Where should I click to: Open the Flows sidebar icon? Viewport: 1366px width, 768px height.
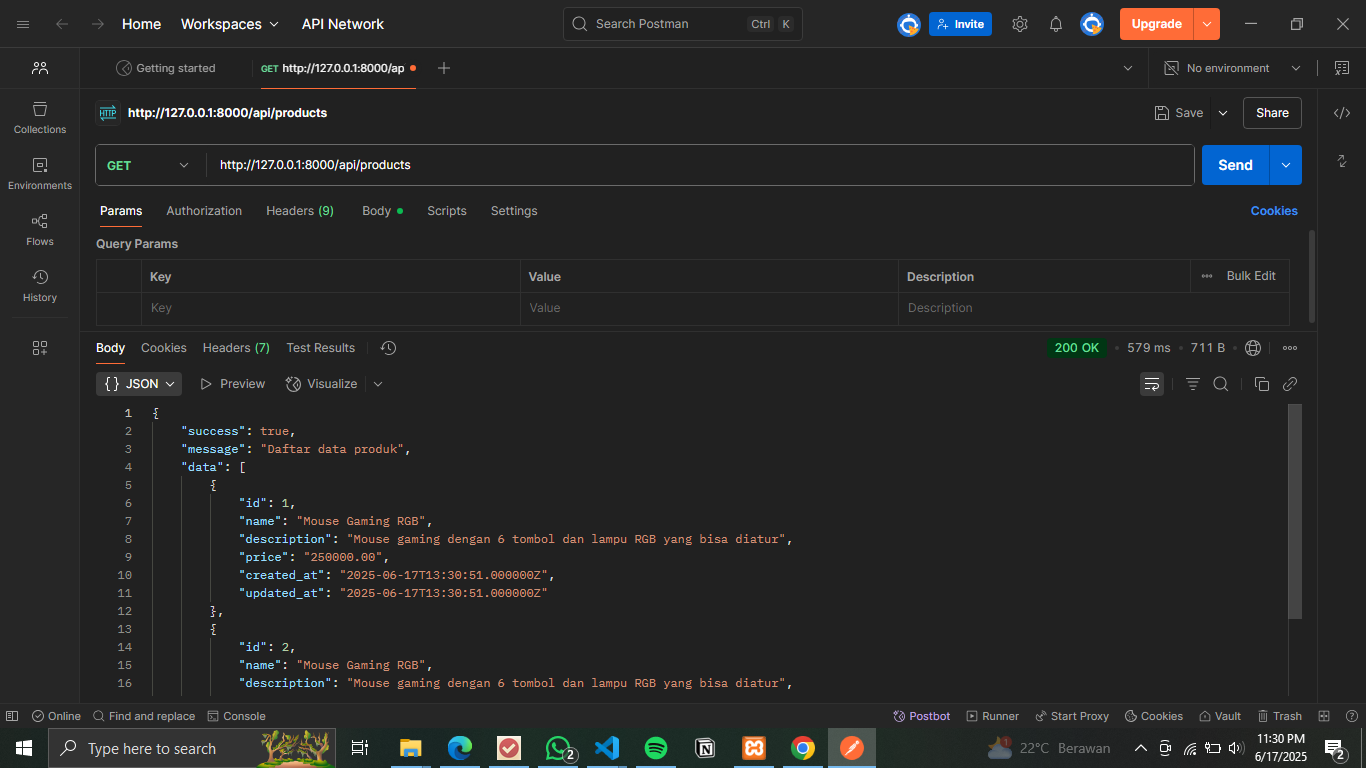[40, 229]
